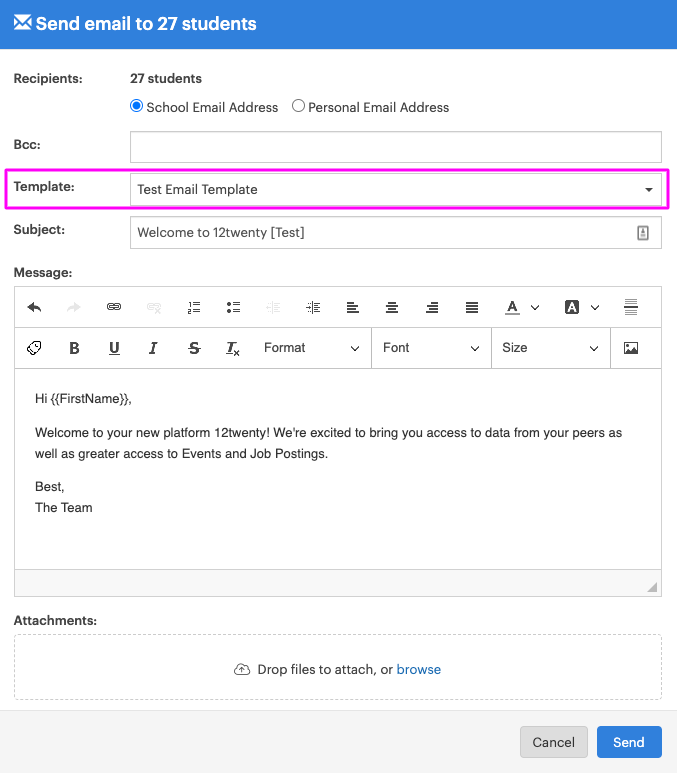Toggle bold formatting
Screen dimensions: 677x773
tap(74, 348)
